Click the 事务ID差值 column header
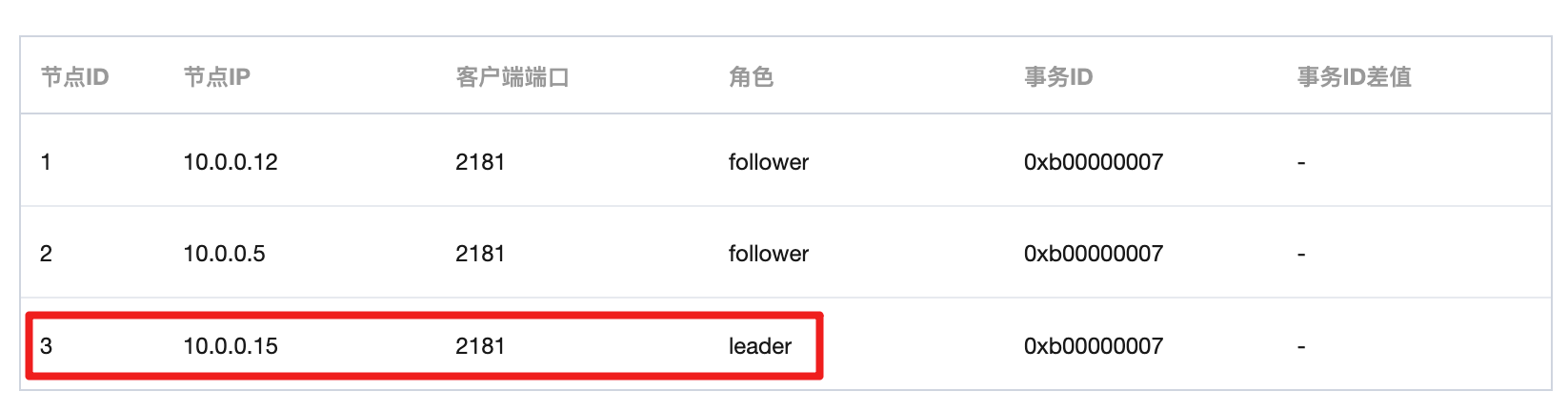 click(1355, 77)
